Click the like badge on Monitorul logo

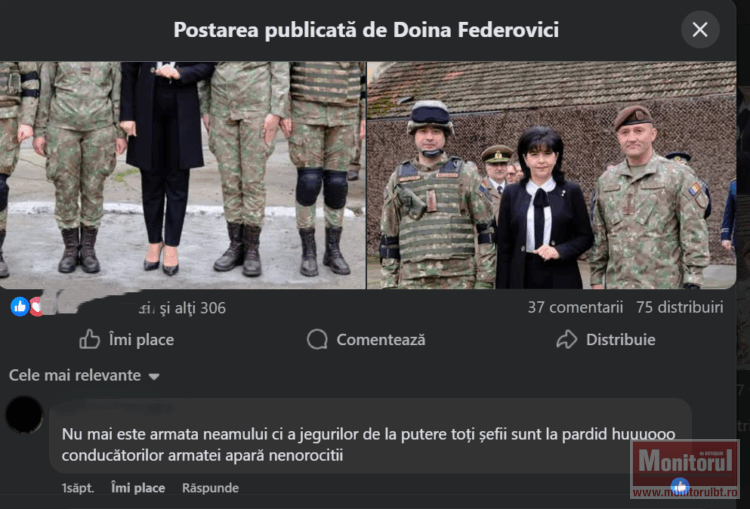[680, 487]
